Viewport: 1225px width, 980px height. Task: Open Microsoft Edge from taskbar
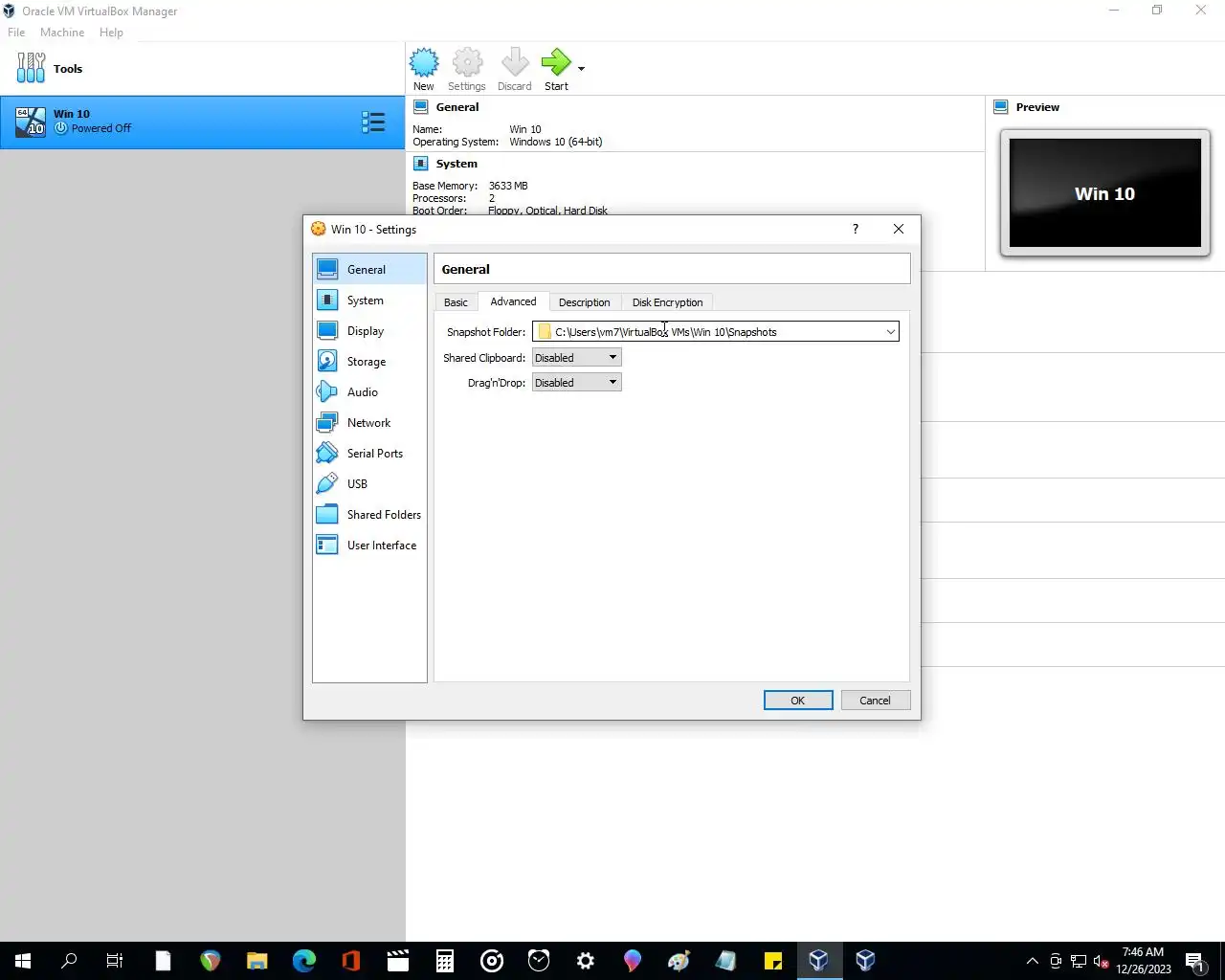[x=304, y=960]
